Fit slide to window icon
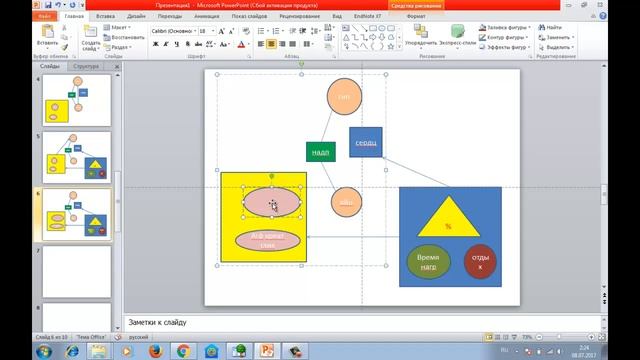The image size is (640, 360). [602, 337]
